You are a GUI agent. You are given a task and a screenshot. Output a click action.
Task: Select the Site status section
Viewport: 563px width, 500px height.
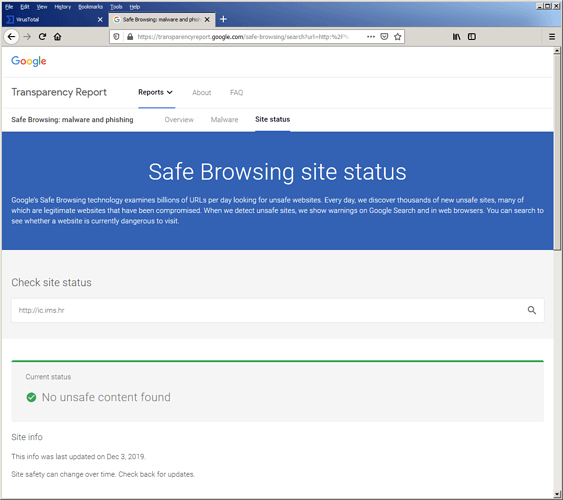click(273, 120)
